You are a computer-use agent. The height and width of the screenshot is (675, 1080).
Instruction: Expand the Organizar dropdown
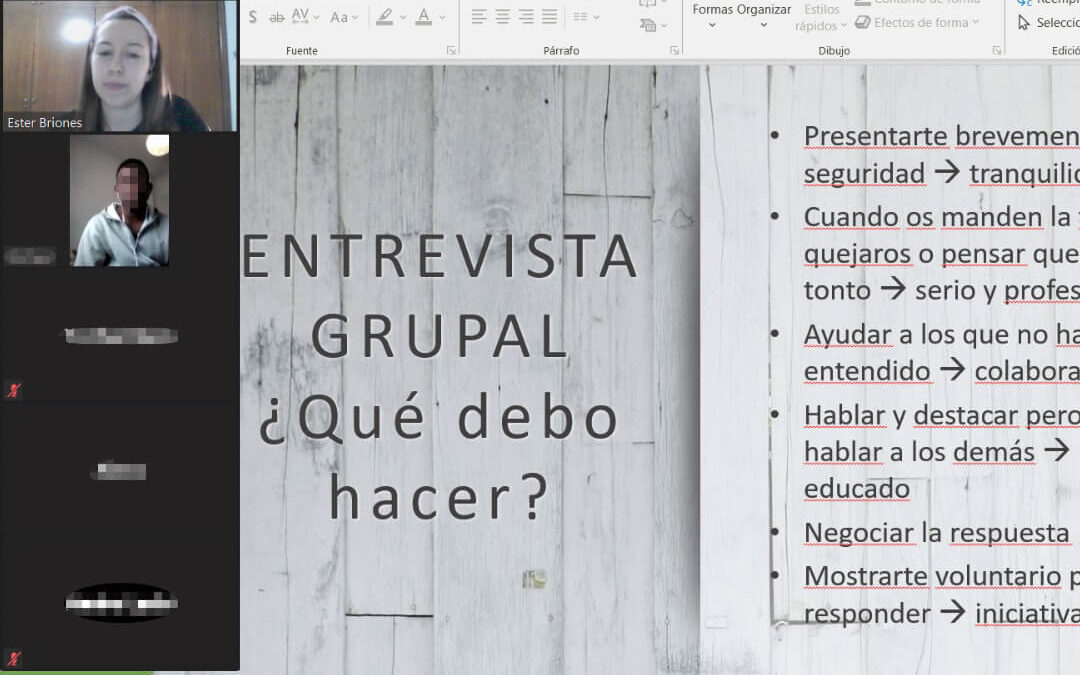click(765, 15)
